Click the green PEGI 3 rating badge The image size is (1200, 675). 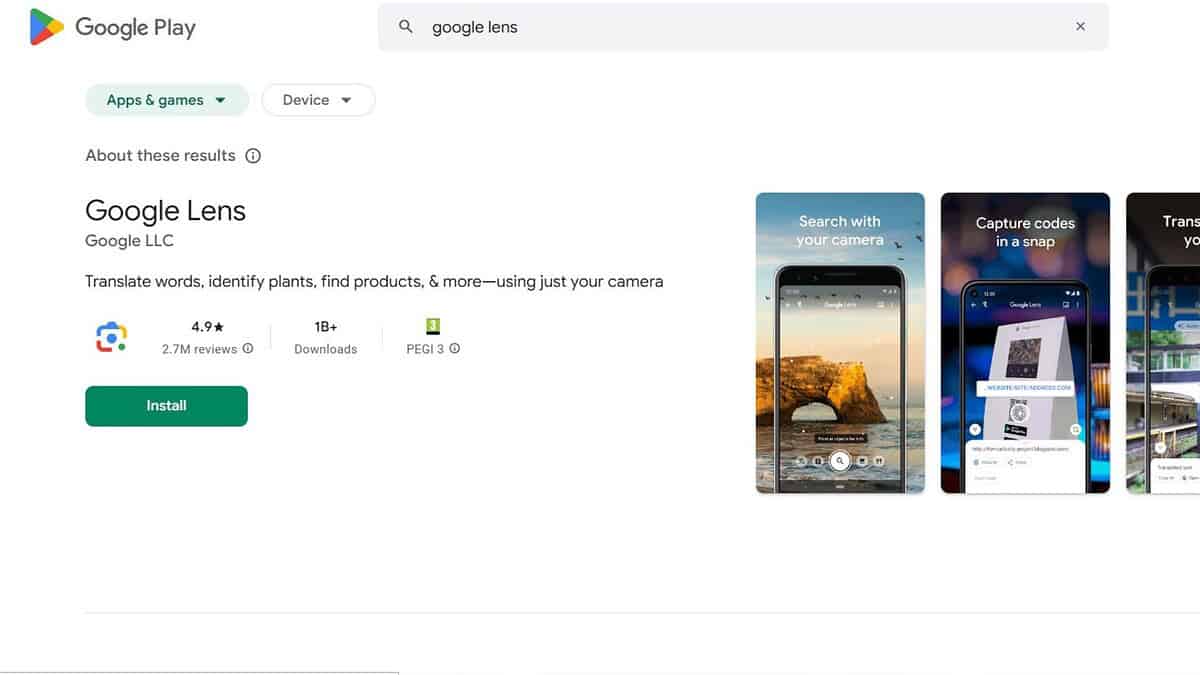pyautogui.click(x=433, y=326)
